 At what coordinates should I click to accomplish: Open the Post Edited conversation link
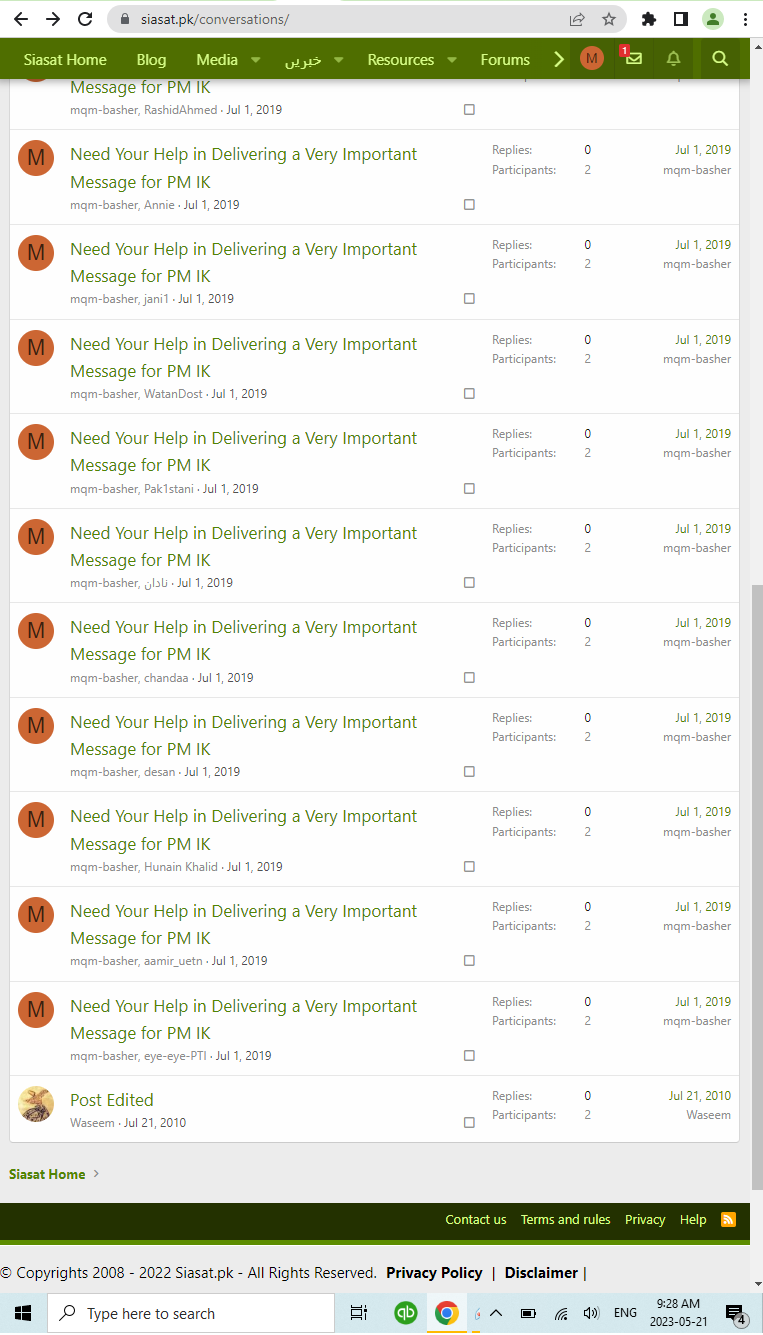[112, 1100]
